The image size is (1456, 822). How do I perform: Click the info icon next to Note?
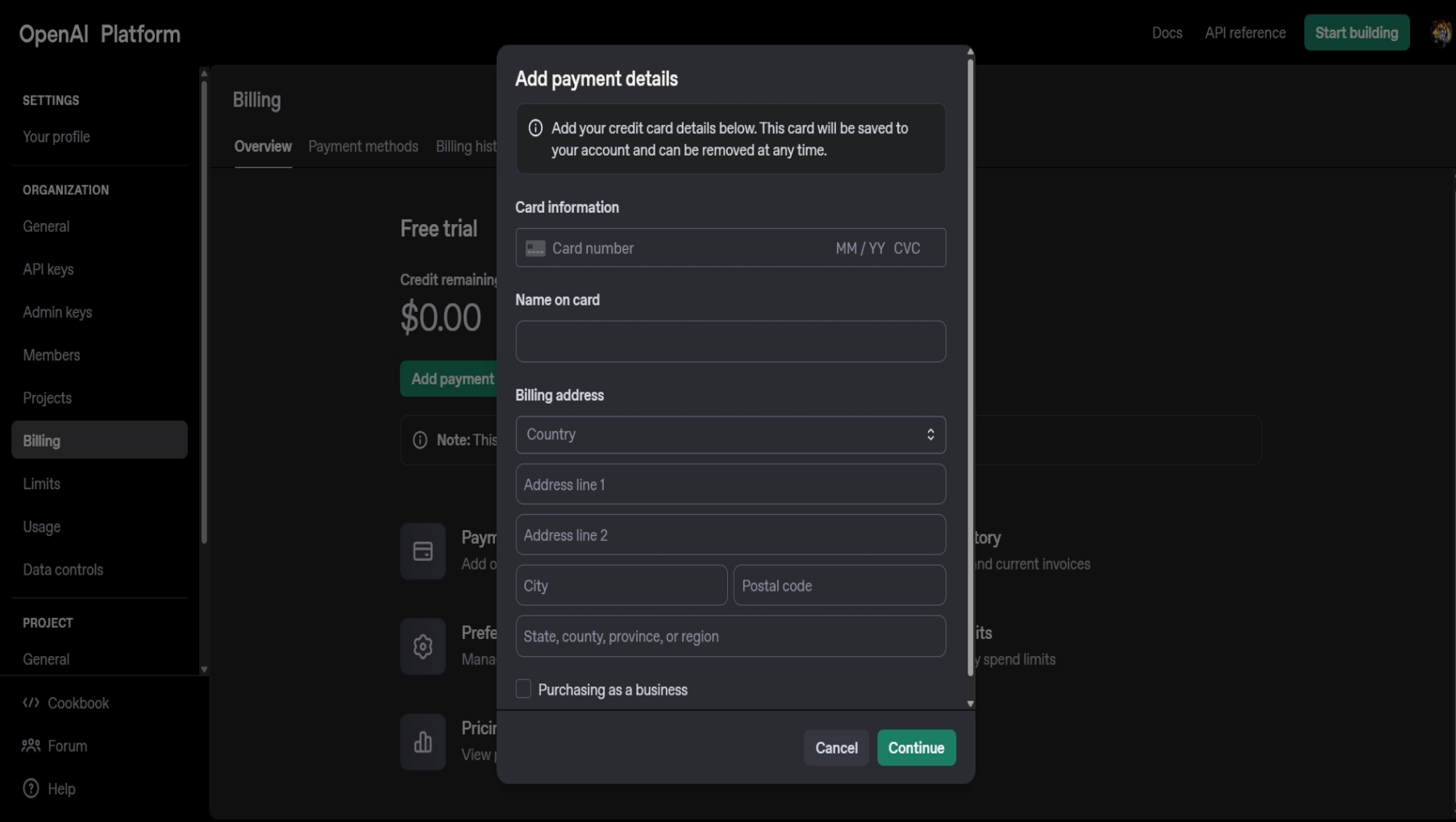coord(420,440)
